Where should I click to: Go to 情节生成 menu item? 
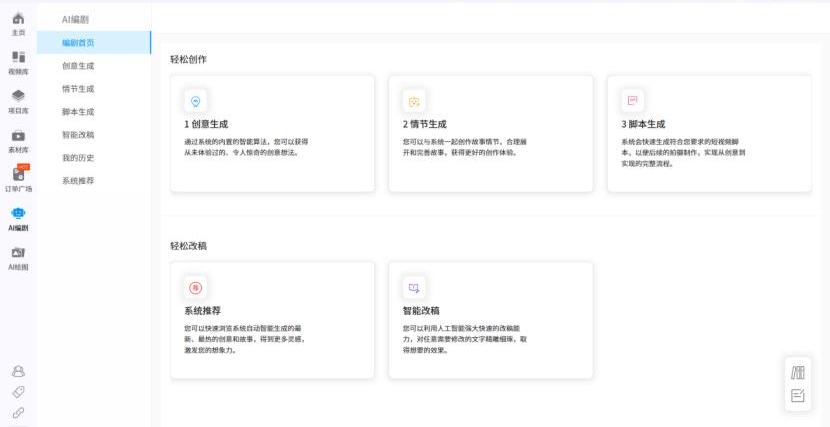point(78,89)
